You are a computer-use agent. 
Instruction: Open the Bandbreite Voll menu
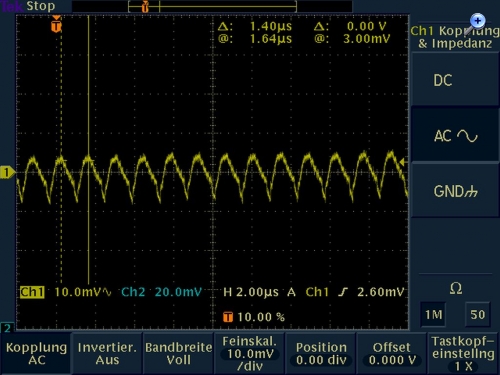[178, 354]
